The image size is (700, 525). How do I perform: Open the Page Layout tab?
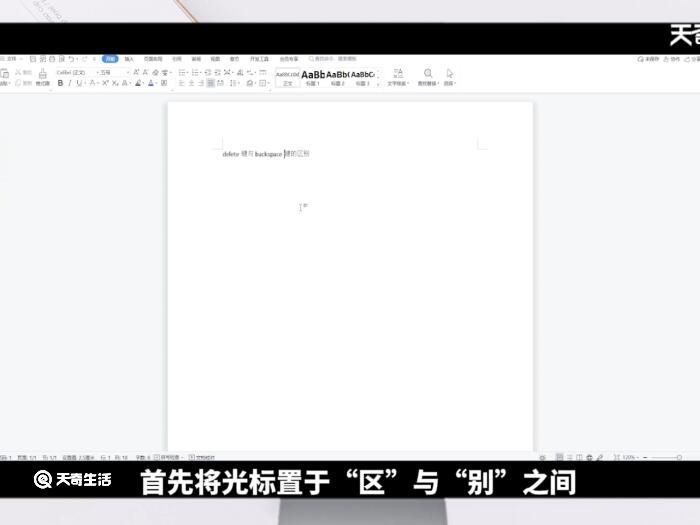coord(153,59)
